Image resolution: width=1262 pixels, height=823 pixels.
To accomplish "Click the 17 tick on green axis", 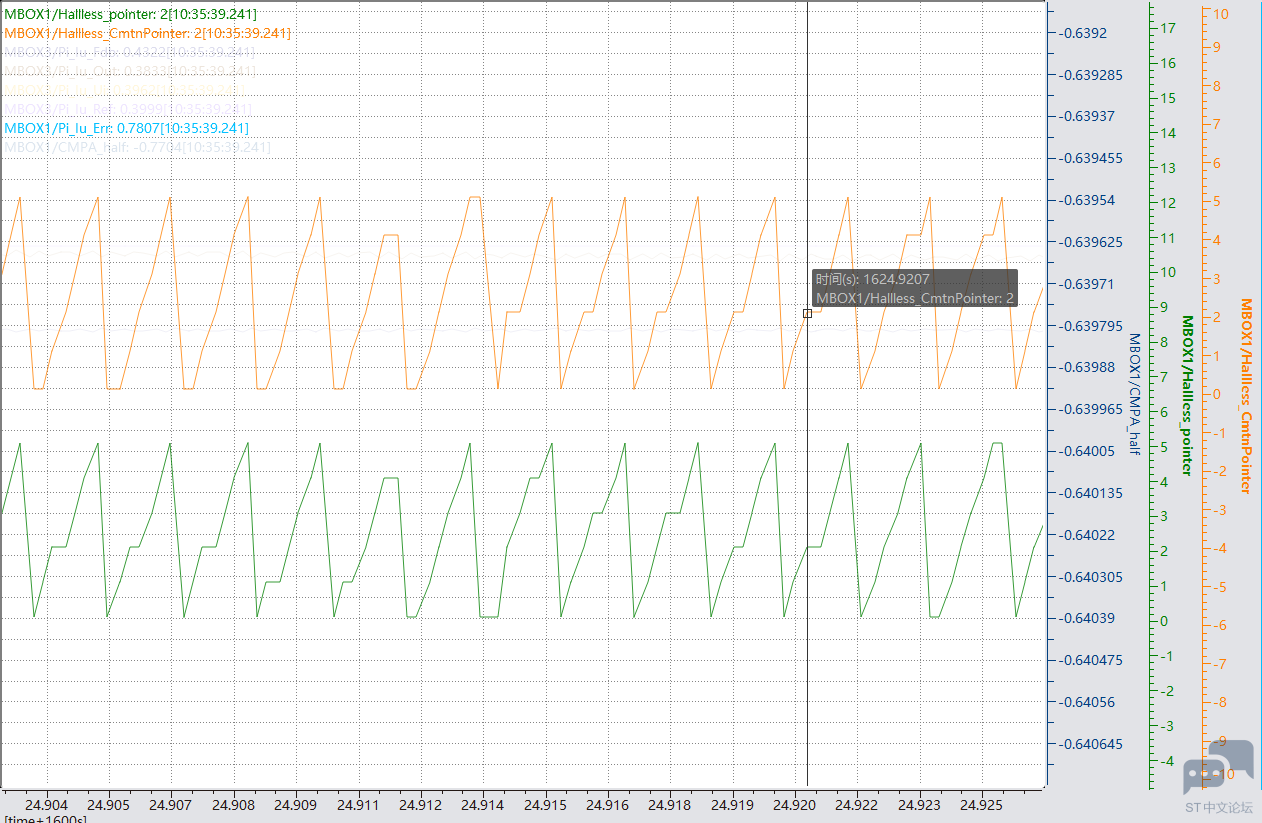I will point(1166,28).
